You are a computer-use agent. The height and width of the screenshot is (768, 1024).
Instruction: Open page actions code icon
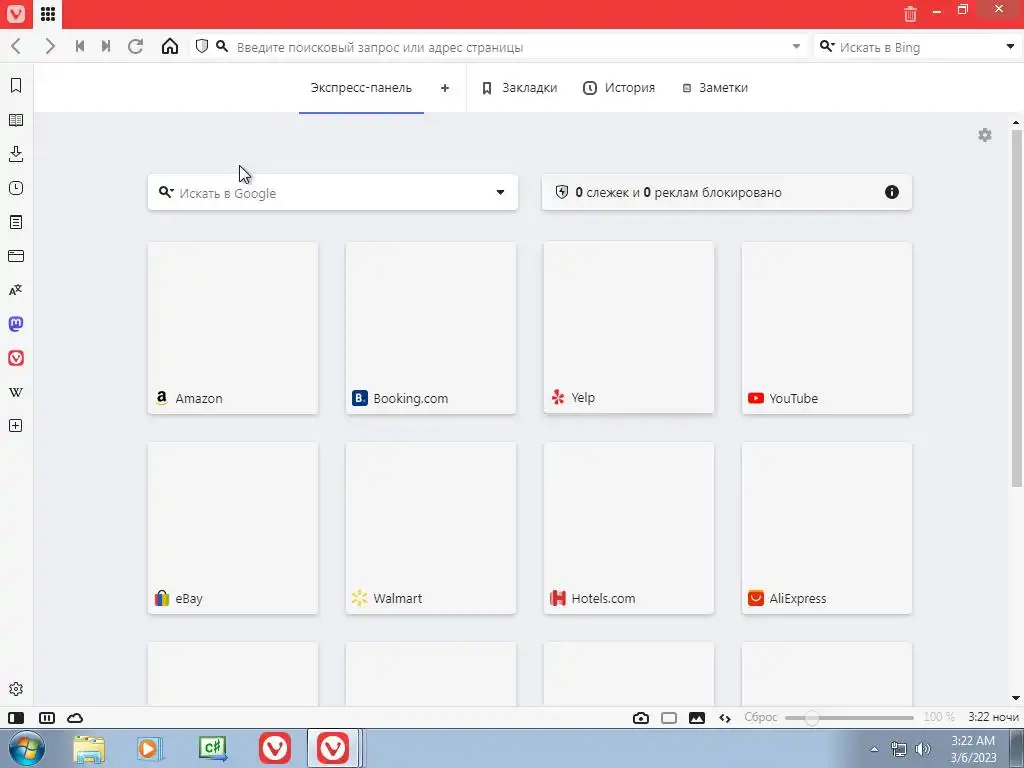point(725,718)
